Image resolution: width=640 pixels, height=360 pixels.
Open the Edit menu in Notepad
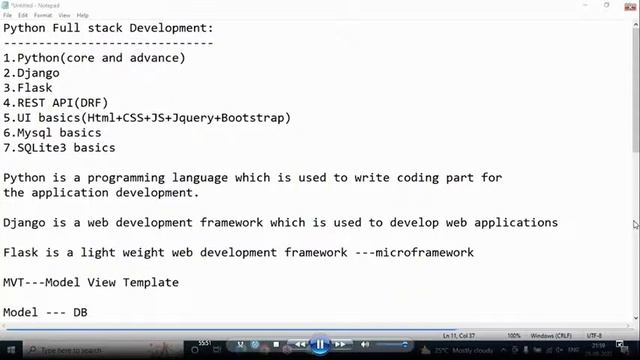click(x=23, y=15)
